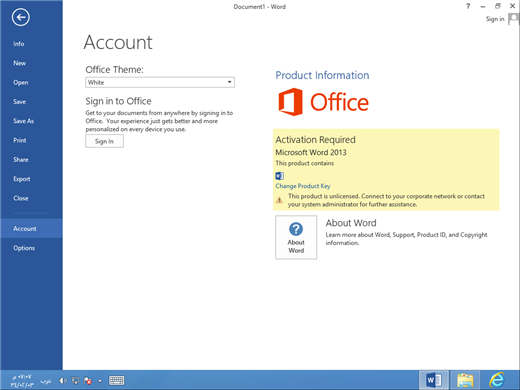Image resolution: width=520 pixels, height=390 pixels.
Task: Open File Explorer from the taskbar
Action: point(465,380)
